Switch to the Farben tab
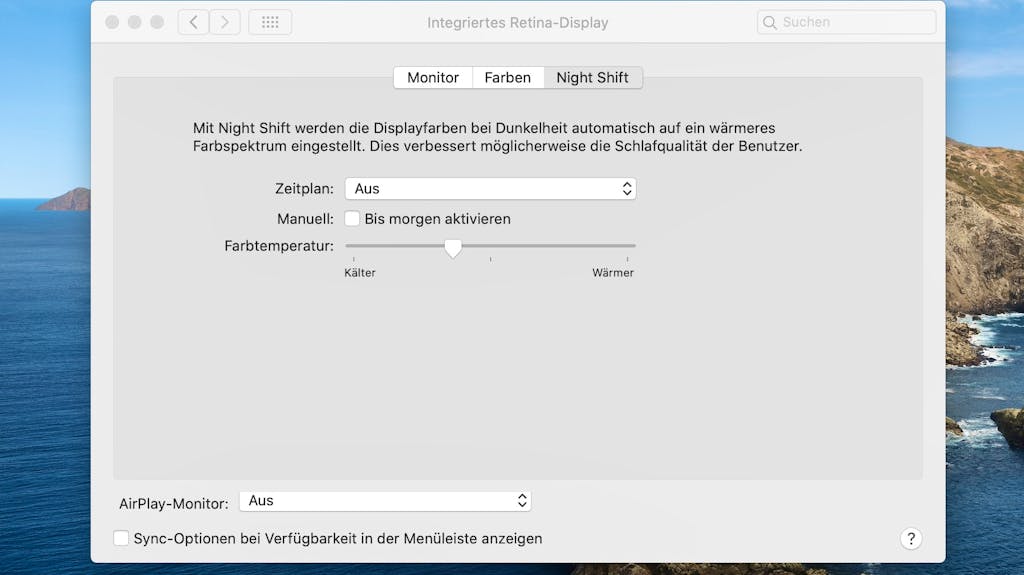The height and width of the screenshot is (575, 1024). click(507, 78)
